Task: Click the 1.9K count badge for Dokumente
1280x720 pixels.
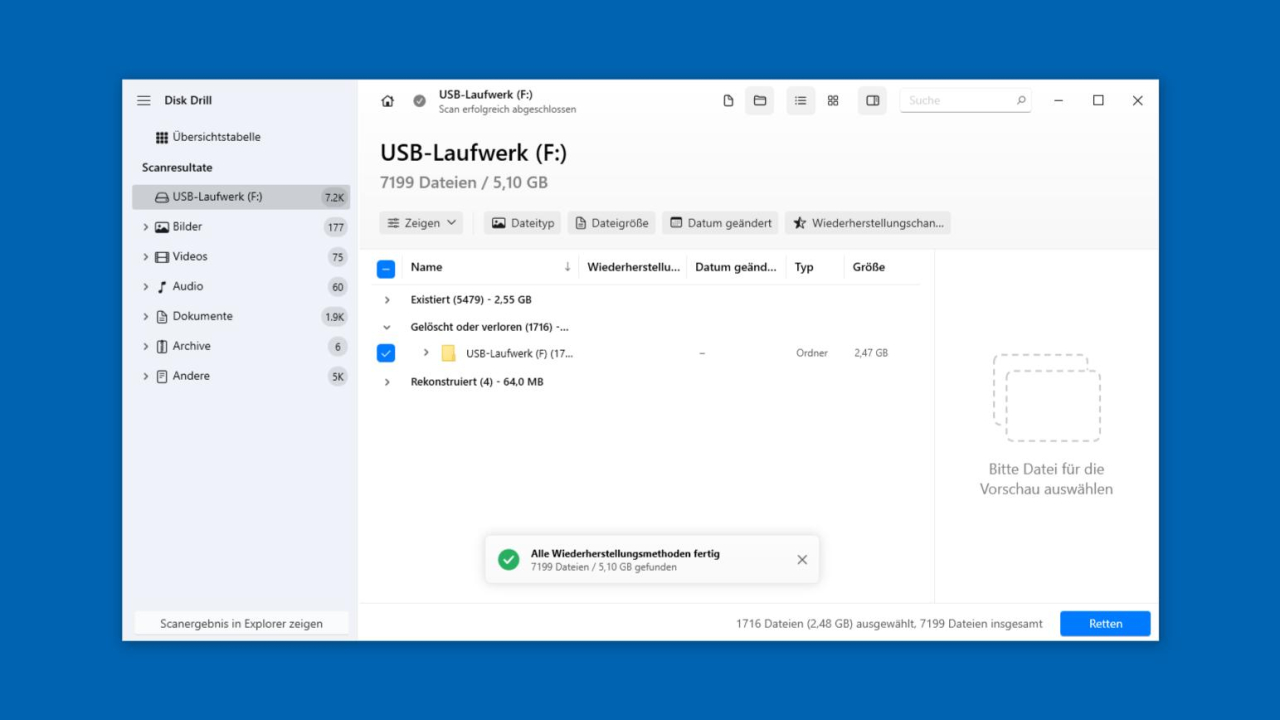Action: [x=334, y=317]
